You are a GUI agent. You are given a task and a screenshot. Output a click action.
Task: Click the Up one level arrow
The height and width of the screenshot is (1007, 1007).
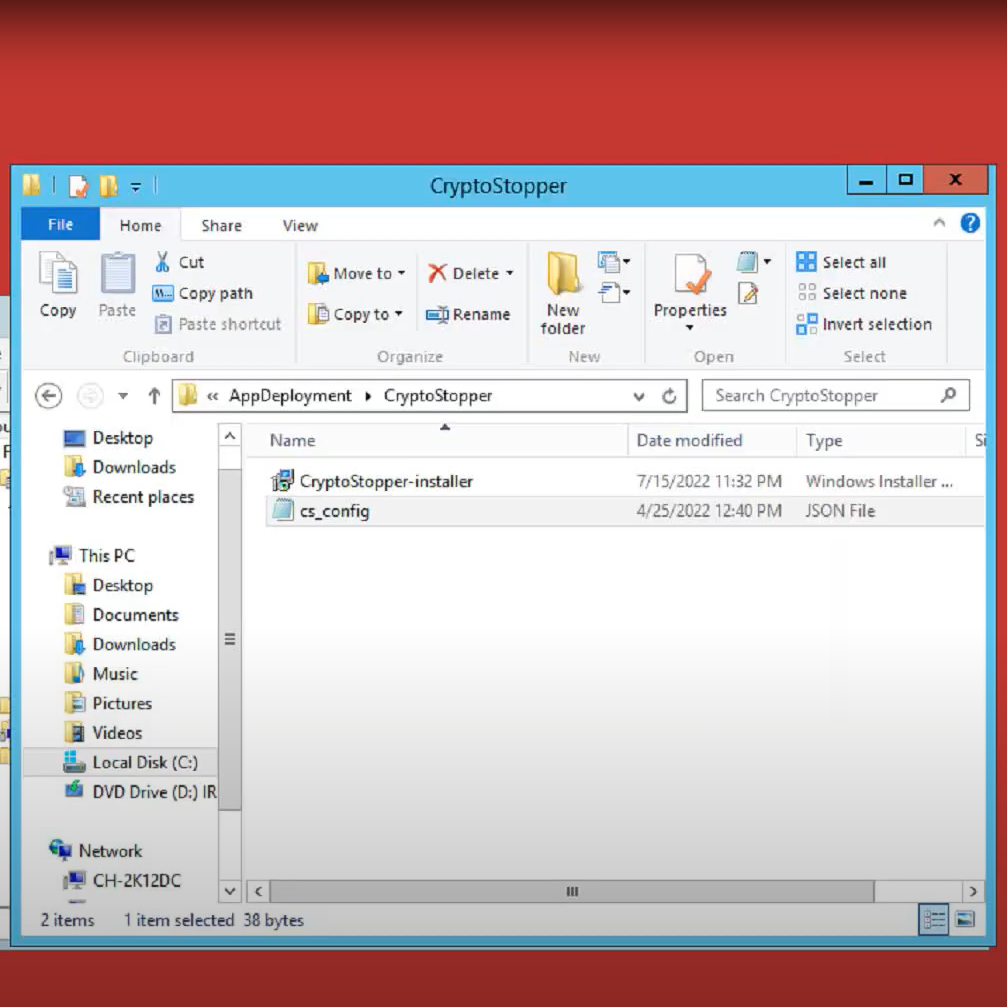pyautogui.click(x=154, y=396)
